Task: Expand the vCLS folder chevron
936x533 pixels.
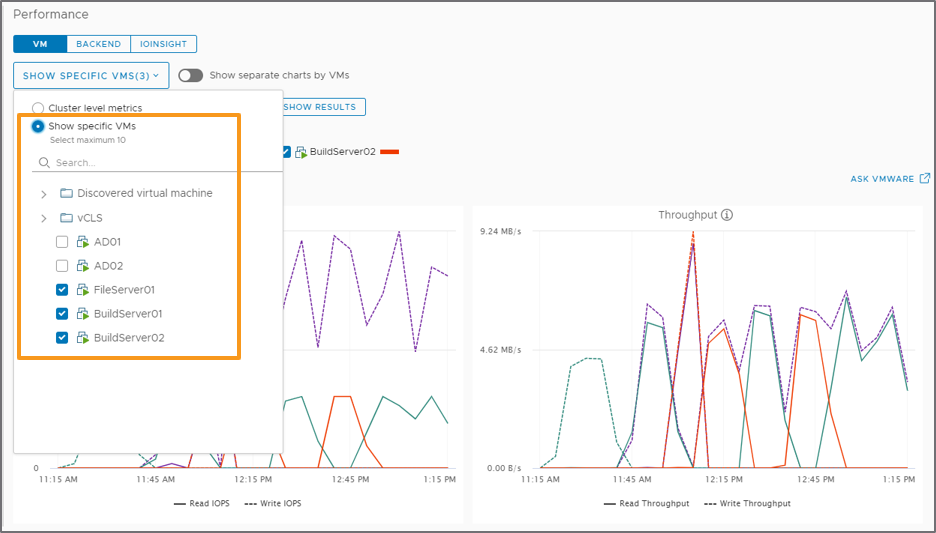Action: (43, 218)
